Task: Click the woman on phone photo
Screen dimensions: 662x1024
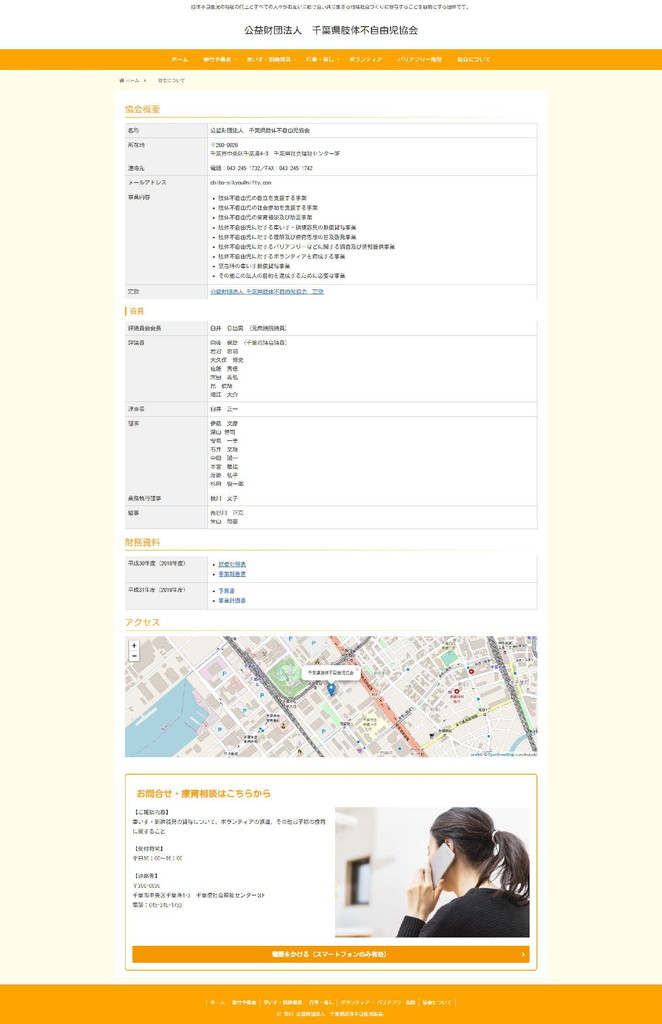Action: click(432, 871)
